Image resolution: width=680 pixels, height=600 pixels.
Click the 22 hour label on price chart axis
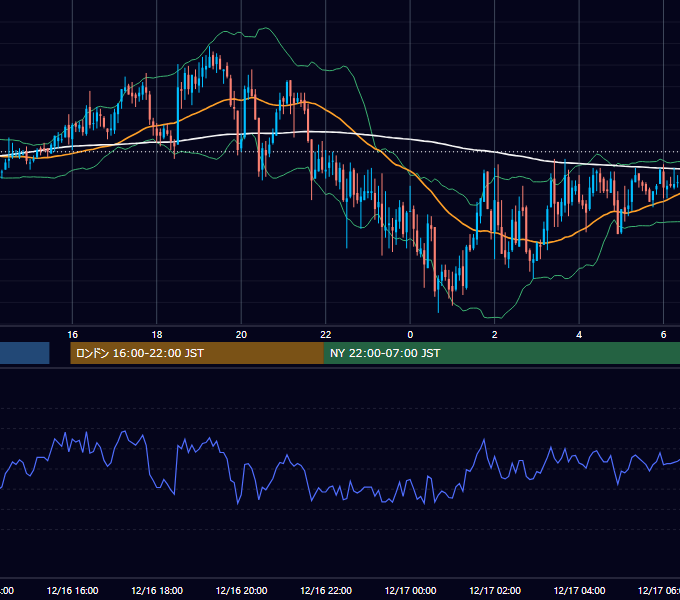point(326,335)
